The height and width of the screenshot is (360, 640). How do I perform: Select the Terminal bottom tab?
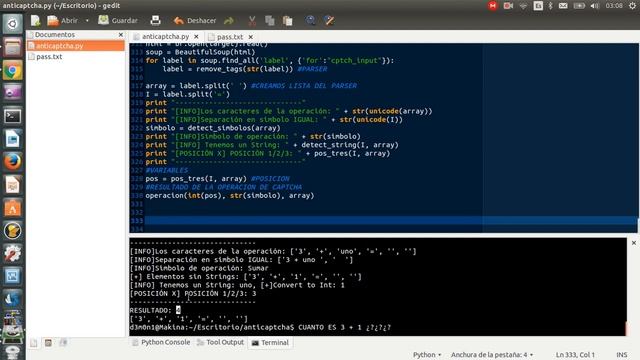click(x=270, y=343)
